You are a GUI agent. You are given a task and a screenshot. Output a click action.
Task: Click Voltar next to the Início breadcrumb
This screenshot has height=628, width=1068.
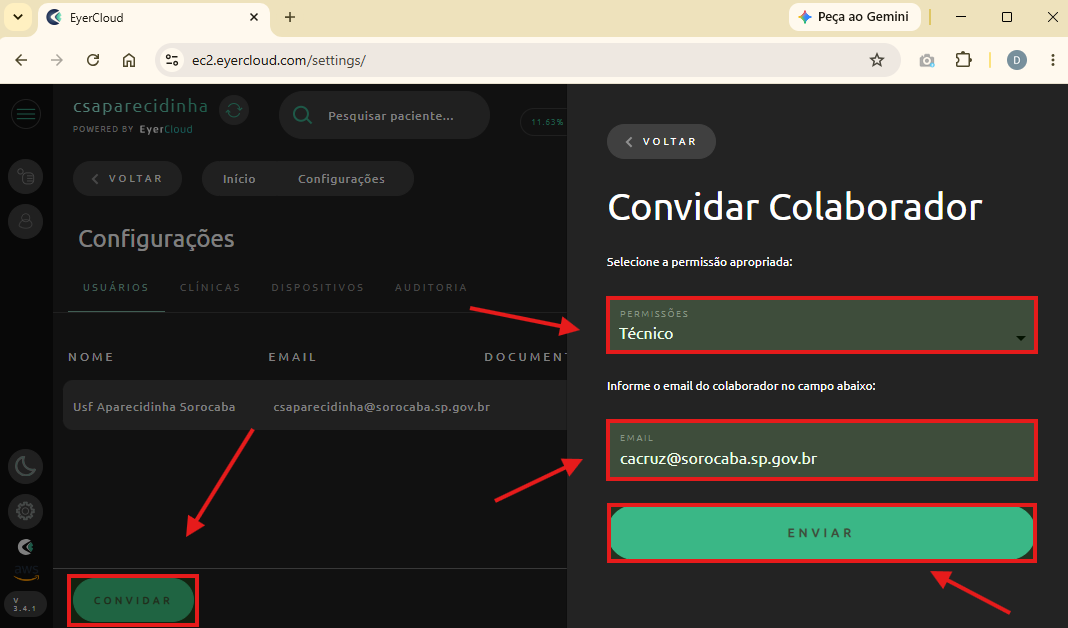[127, 178]
